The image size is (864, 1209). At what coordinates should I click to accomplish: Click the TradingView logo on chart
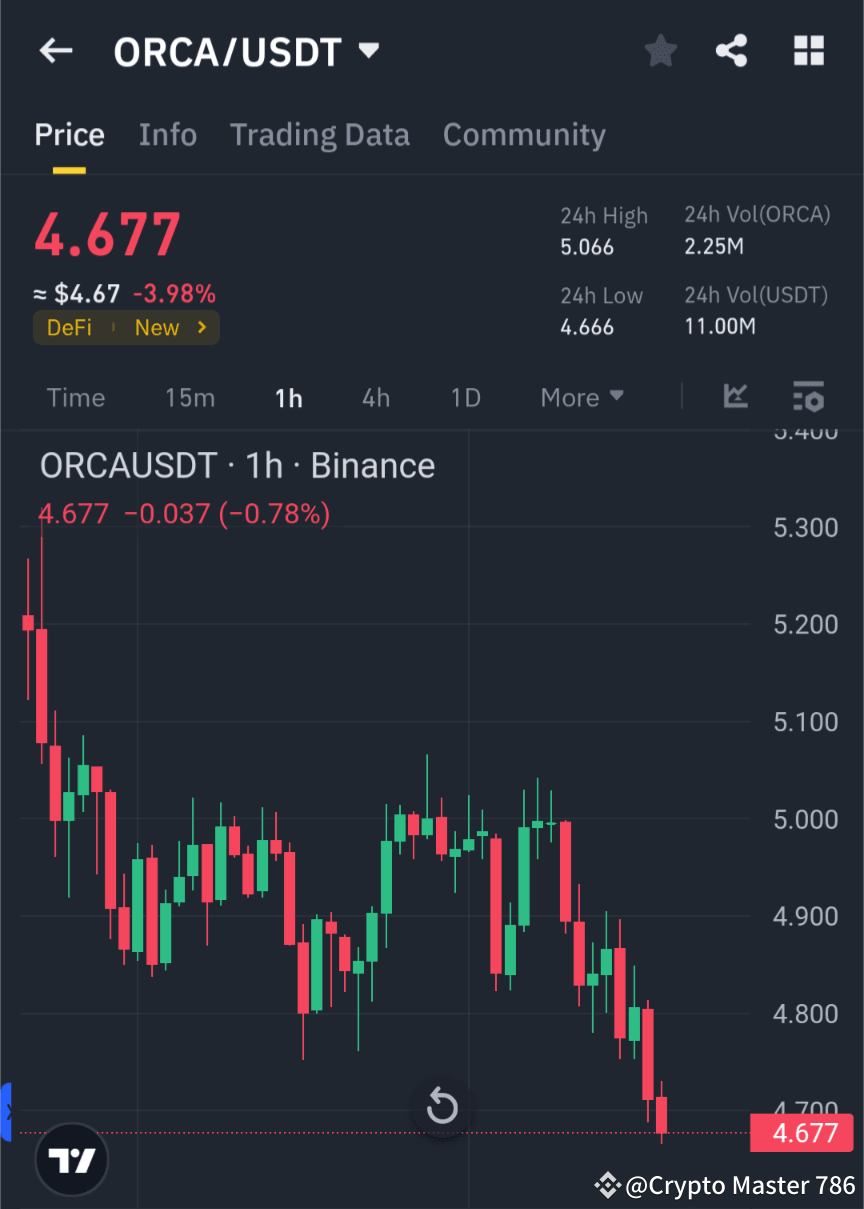(70, 1158)
